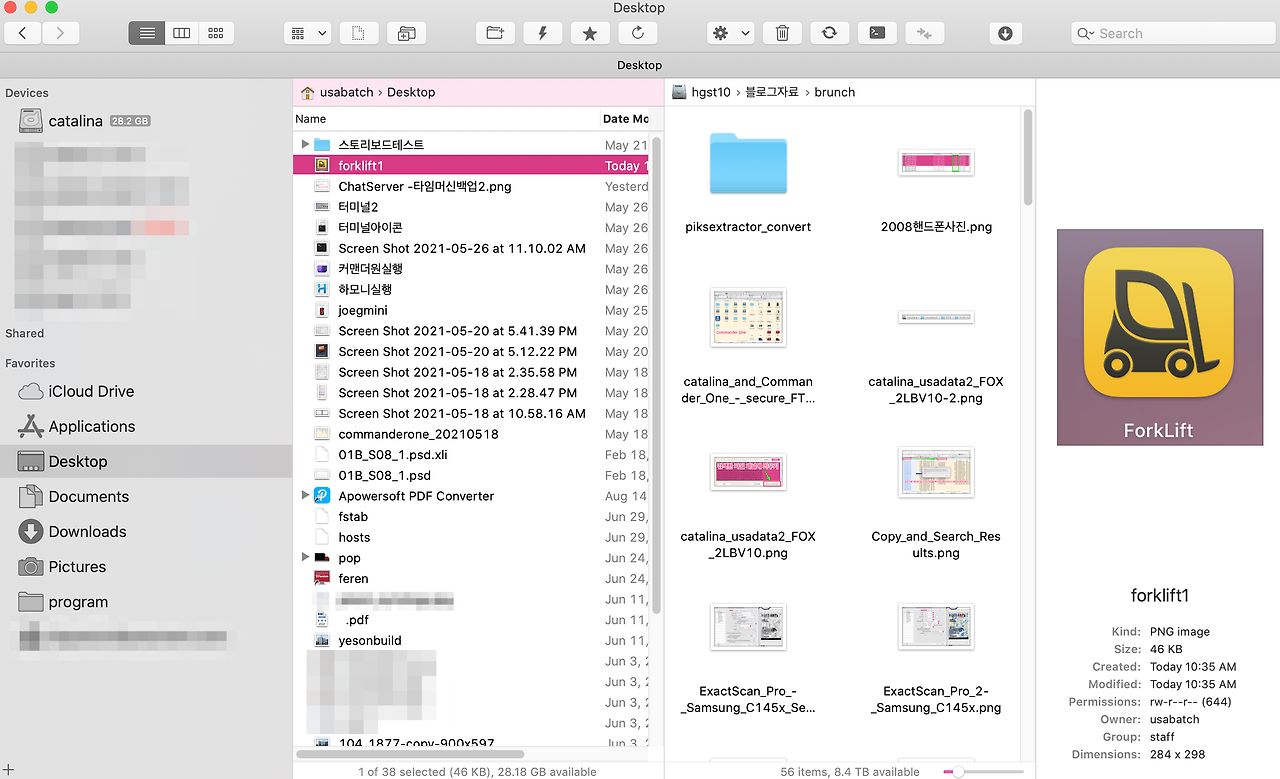Select the forklift1 file row
This screenshot has width=1280, height=779.
click(x=472, y=165)
